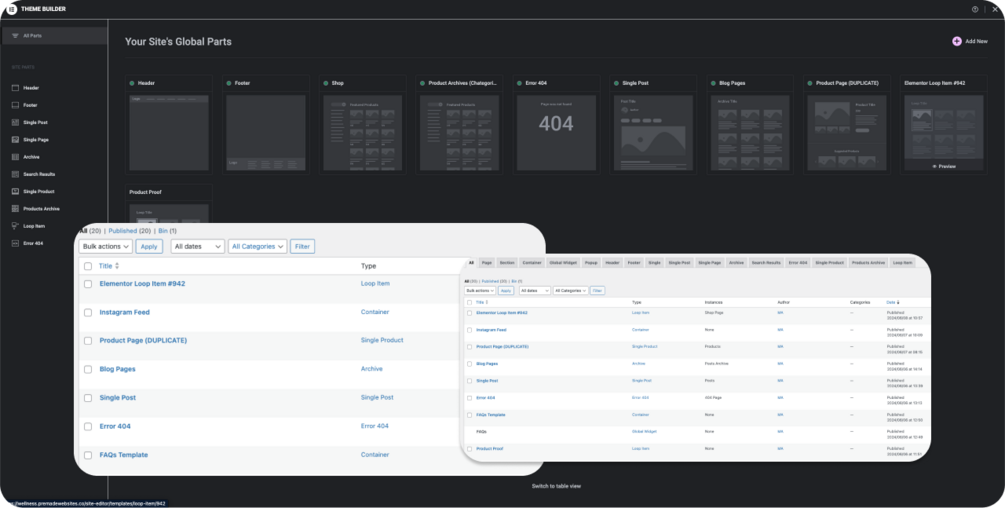Open the Blog Pages template thumbnail
Viewport: 1005px width, 508px height.
750,133
